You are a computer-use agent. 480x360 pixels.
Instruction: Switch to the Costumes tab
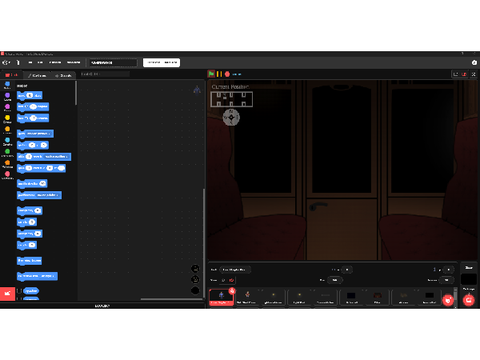(x=37, y=75)
